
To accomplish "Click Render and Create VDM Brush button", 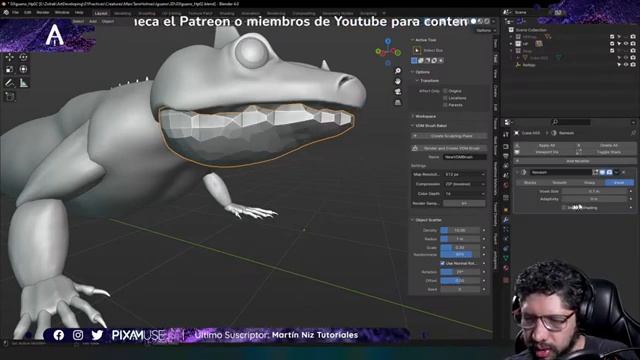I will tap(449, 148).
